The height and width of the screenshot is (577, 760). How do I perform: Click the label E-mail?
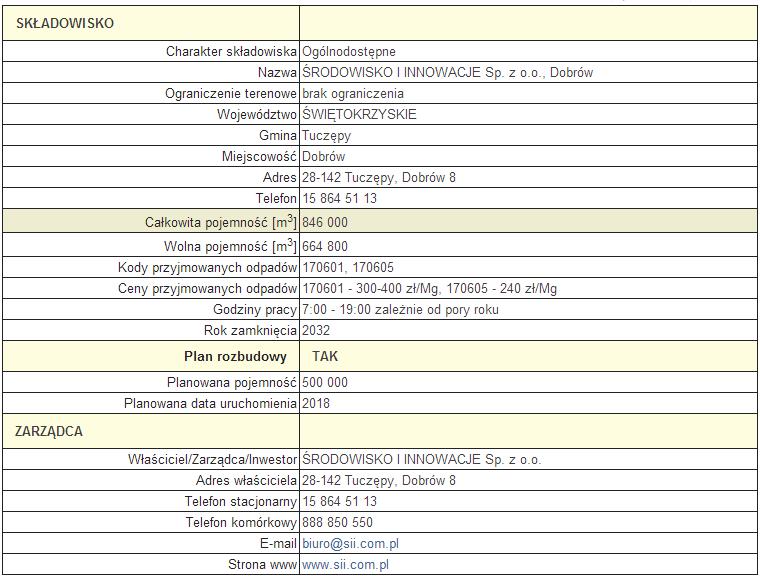[278, 544]
